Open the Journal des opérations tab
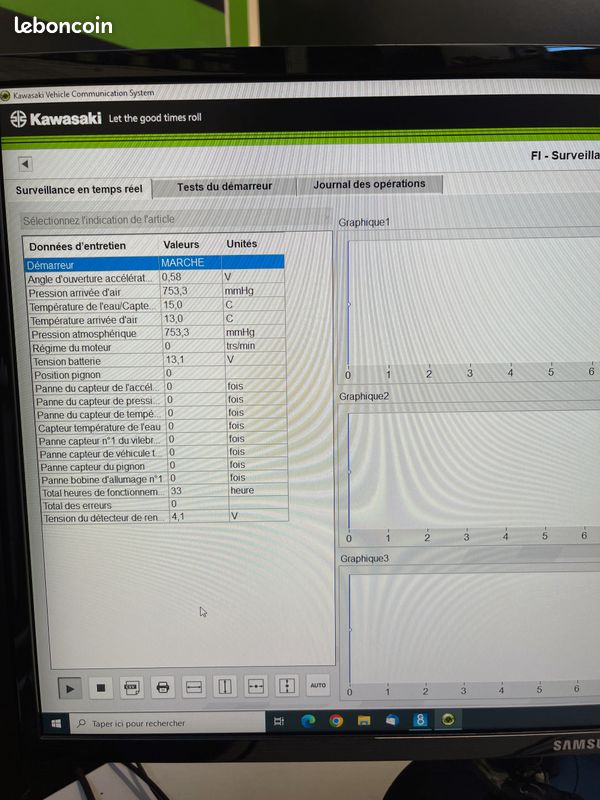The image size is (600, 800). [369, 184]
